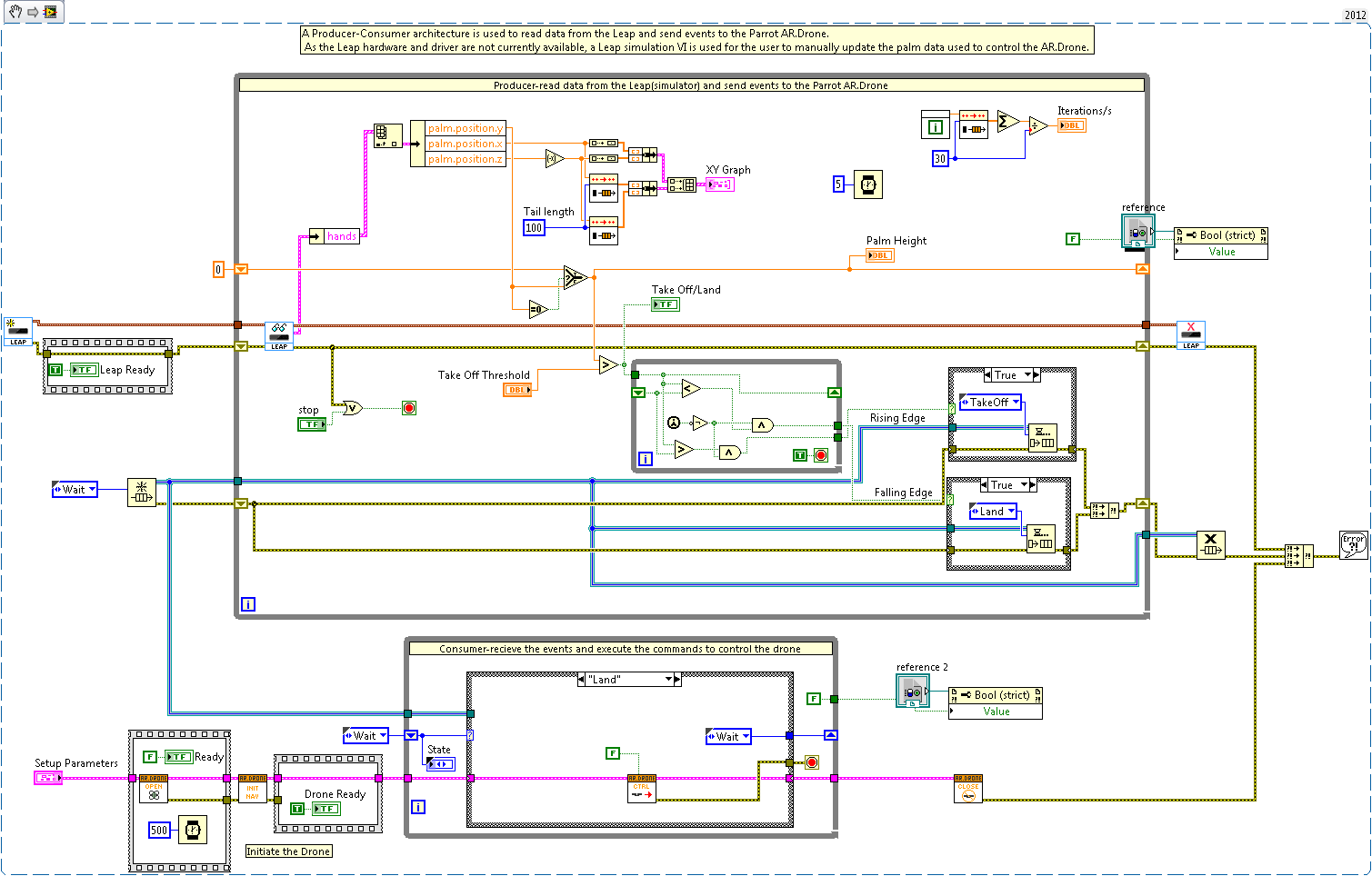Select the Leap initialize VI icon

pos(18,332)
